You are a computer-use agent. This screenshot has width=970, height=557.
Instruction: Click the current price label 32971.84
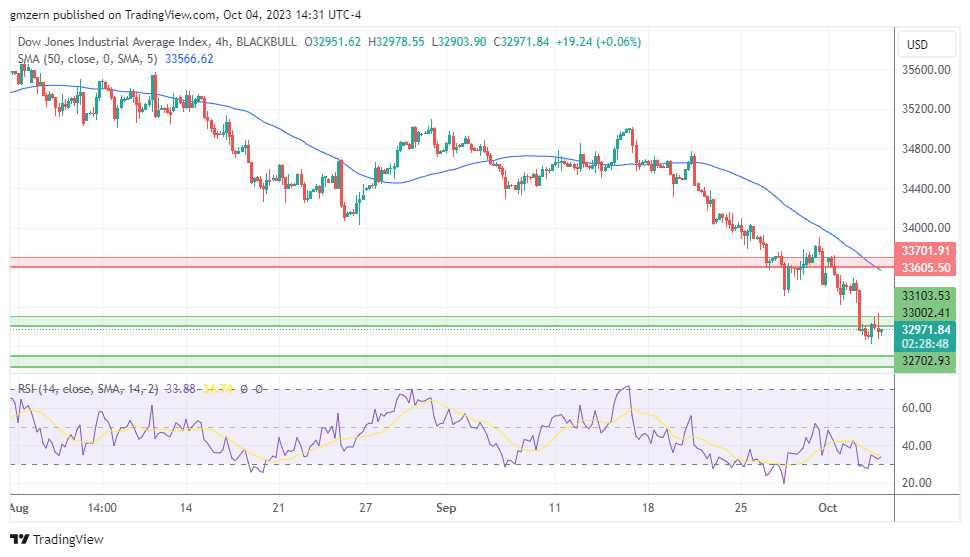point(925,329)
